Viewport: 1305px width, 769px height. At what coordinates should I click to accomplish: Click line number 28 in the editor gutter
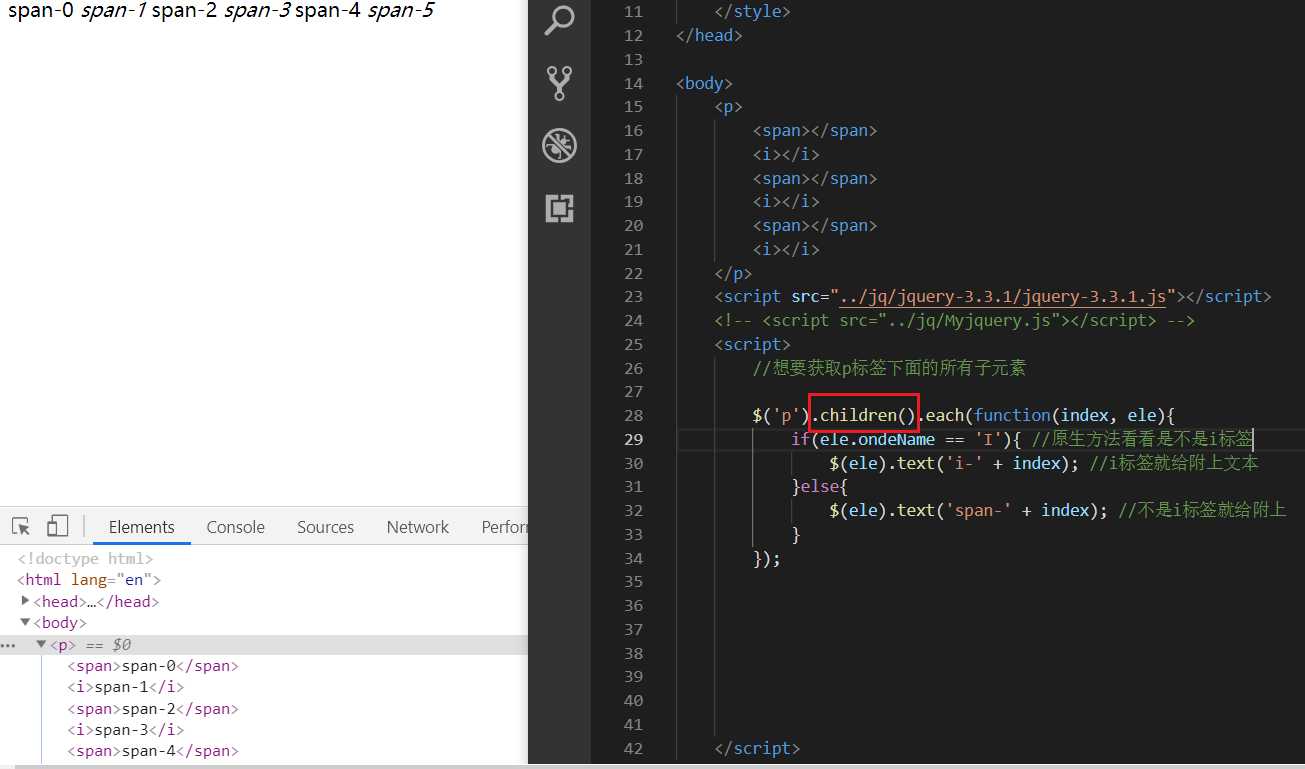coord(633,415)
